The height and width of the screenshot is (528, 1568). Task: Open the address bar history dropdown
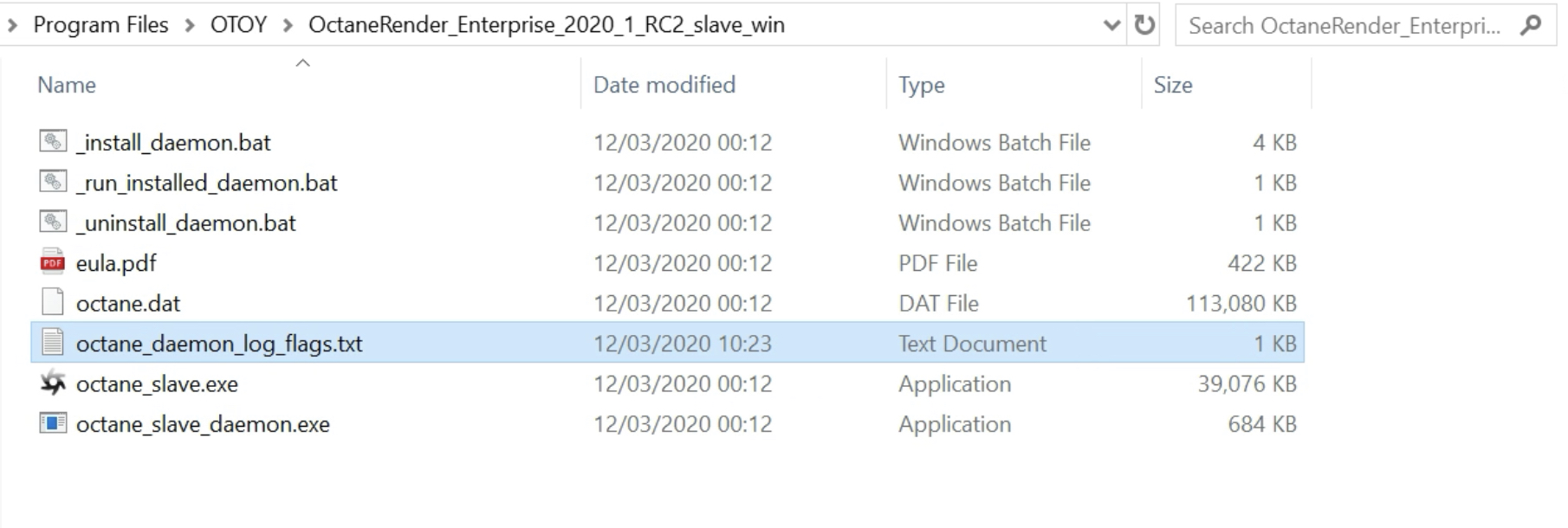[1111, 25]
